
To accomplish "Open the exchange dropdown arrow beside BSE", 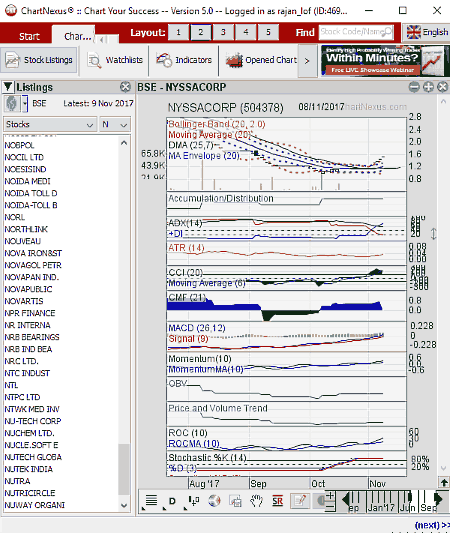I will click(x=25, y=103).
